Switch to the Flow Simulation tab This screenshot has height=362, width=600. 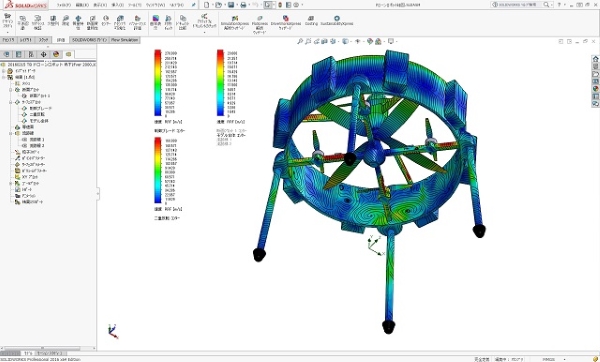(x=124, y=40)
